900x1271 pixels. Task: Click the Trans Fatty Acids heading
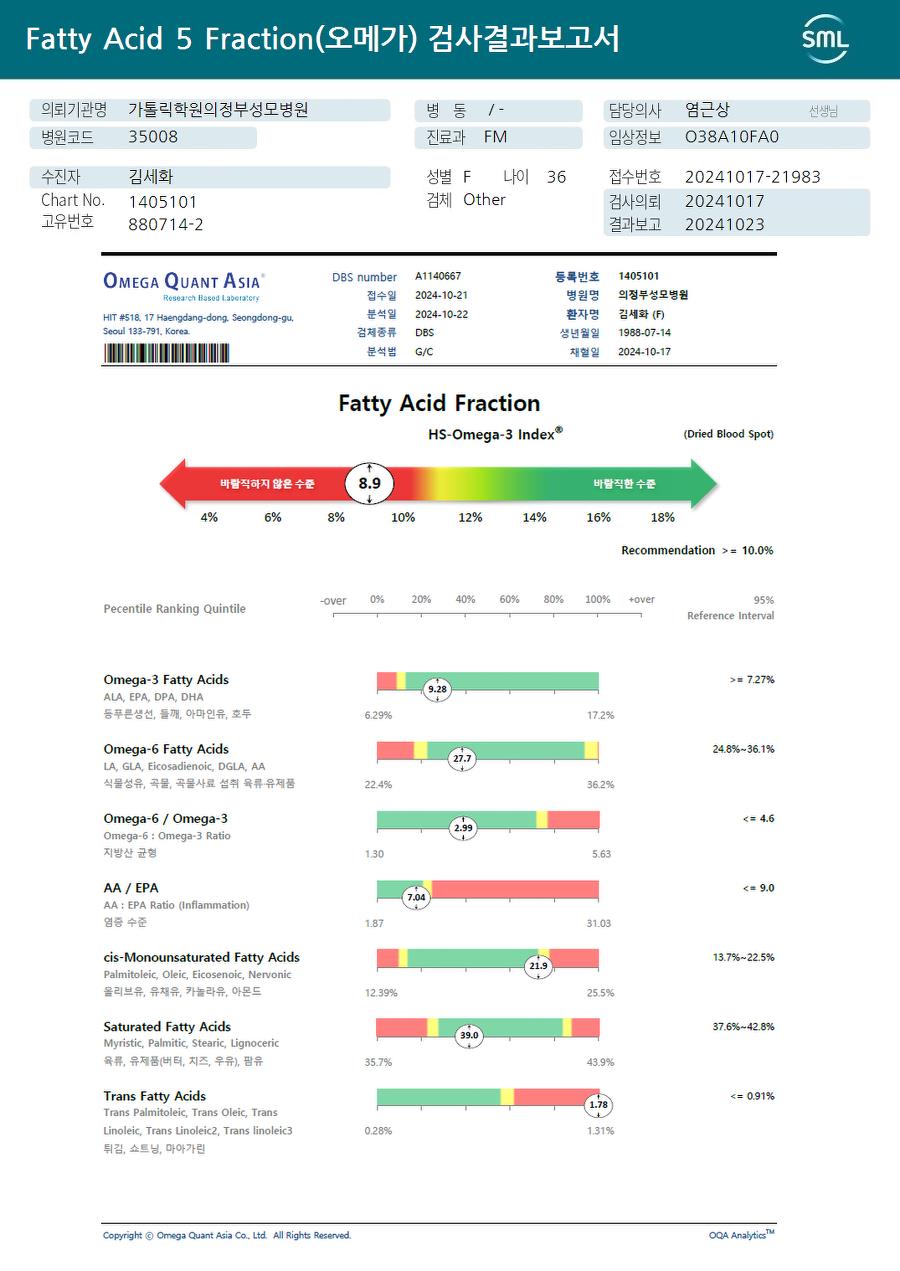(x=155, y=1096)
